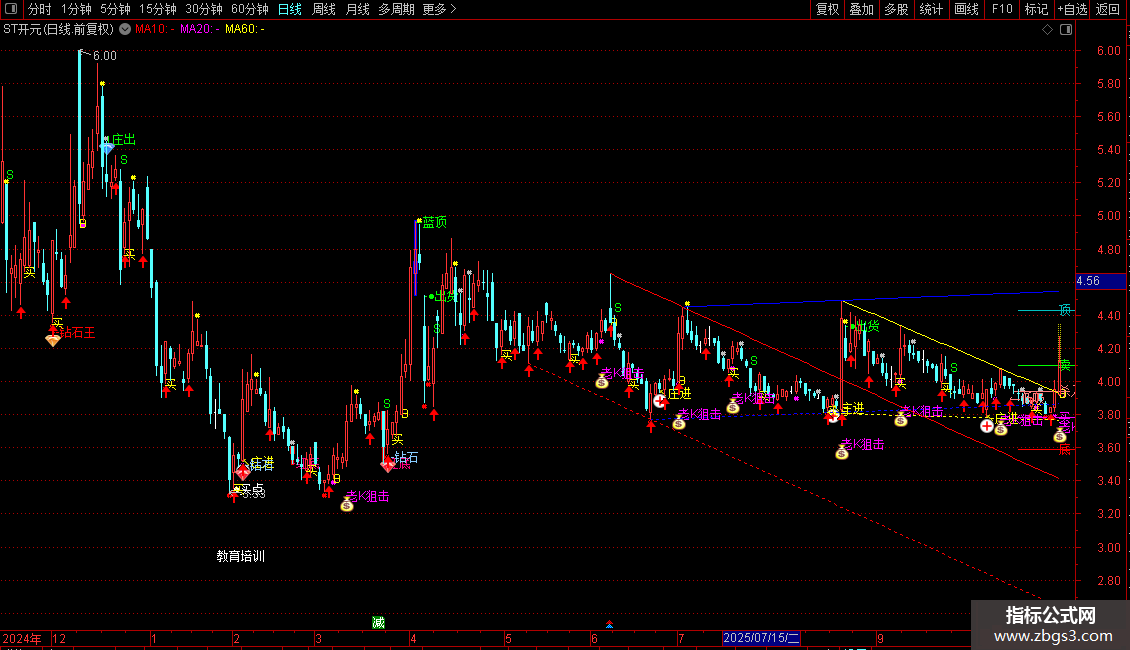The width and height of the screenshot is (1130, 650).
Task: Click the small event marker near June
Action: coord(609,624)
